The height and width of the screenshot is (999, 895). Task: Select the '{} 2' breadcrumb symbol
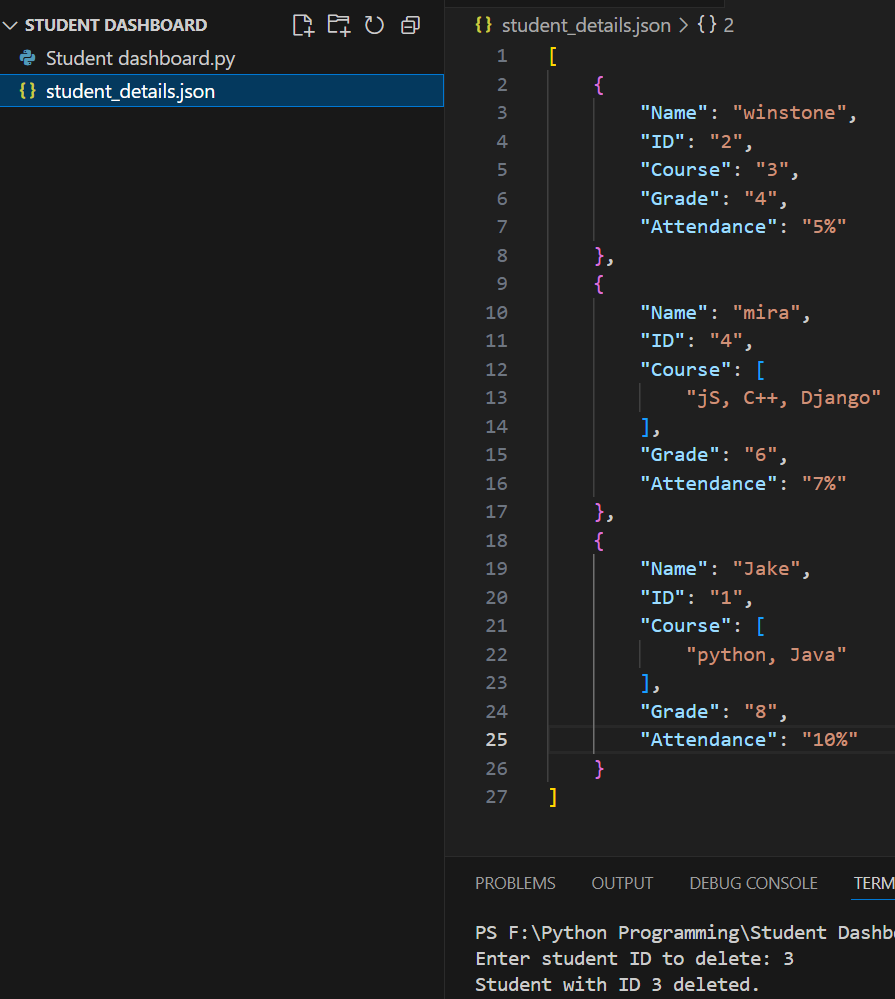[x=716, y=25]
